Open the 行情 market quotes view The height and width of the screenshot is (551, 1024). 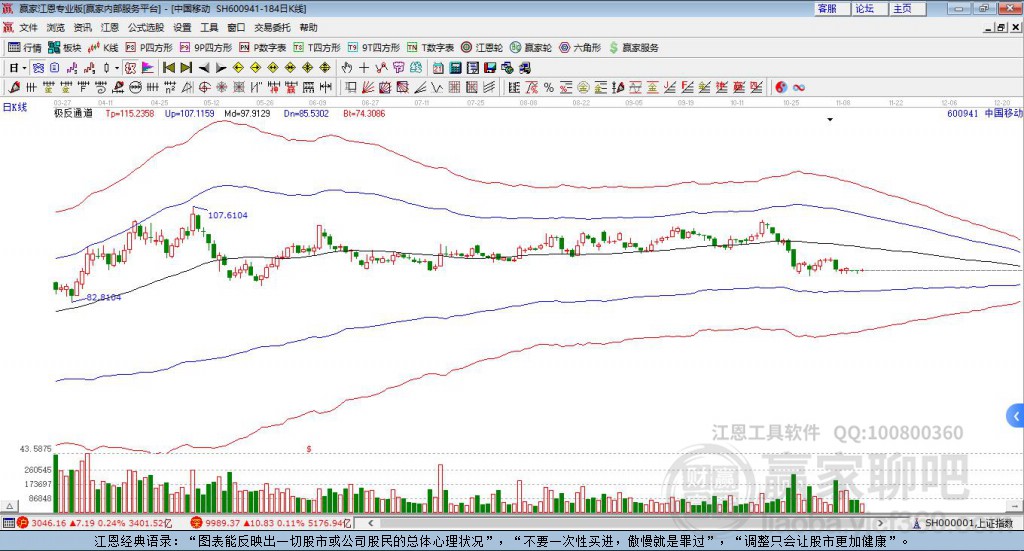pyautogui.click(x=25, y=48)
